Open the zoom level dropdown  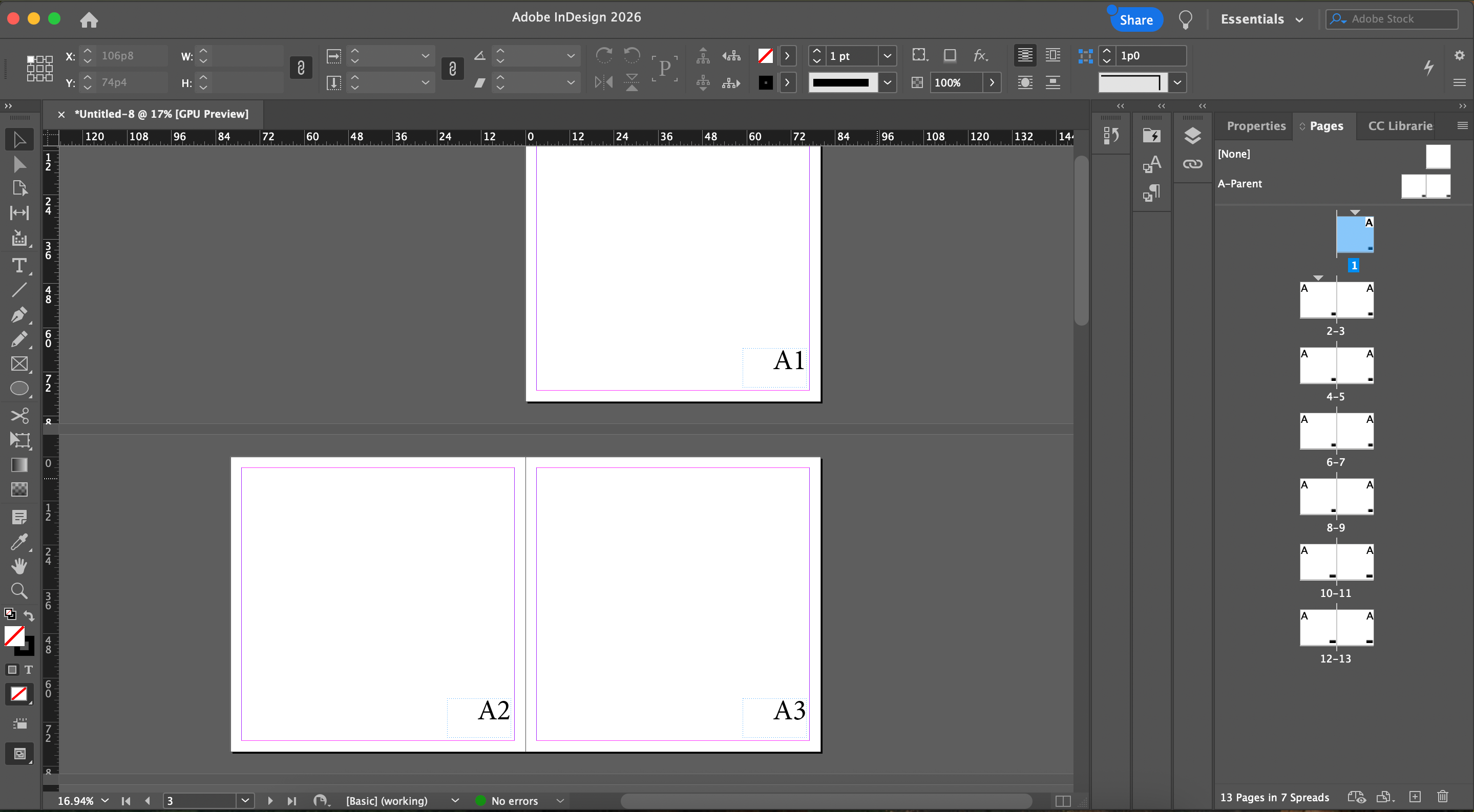pos(104,801)
